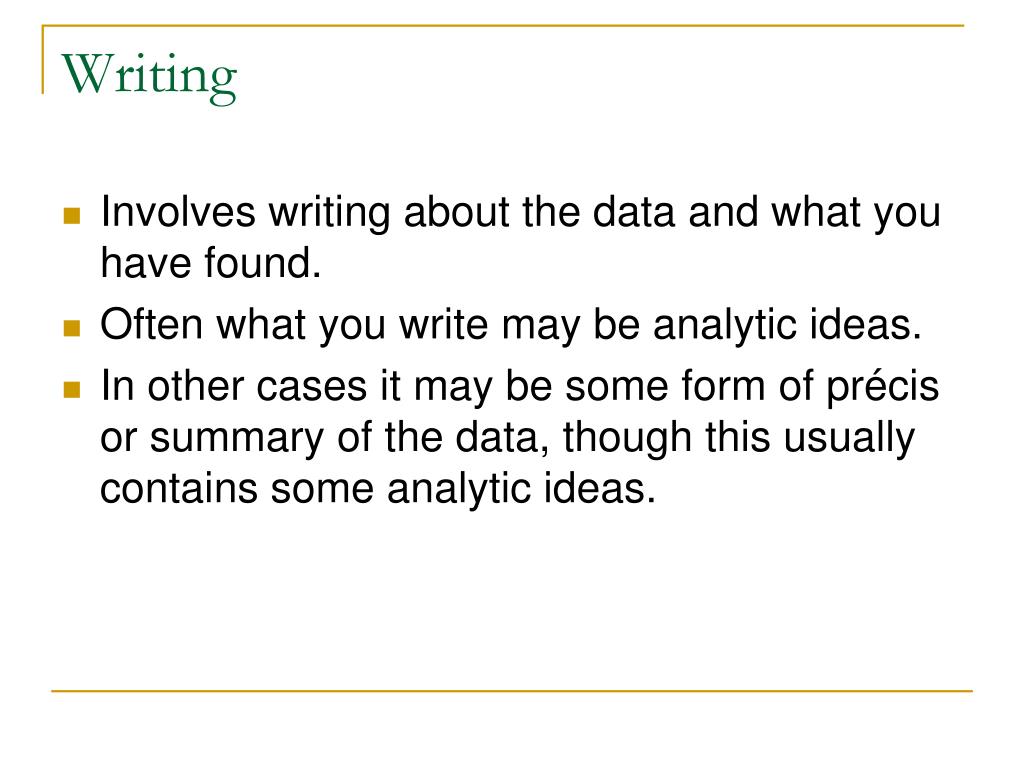
Task: Click the green "Writing" slide title
Action: 149,76
